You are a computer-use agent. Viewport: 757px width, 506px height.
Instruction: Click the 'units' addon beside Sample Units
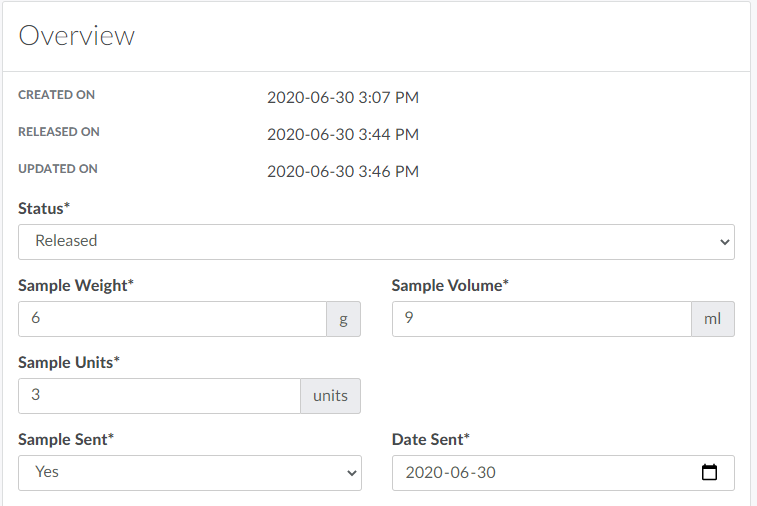[330, 395]
